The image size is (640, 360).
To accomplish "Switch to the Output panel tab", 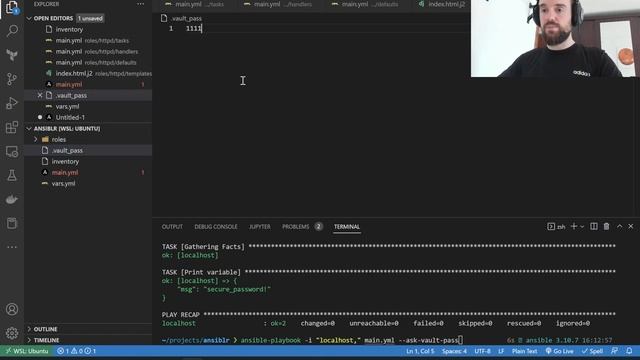I will (x=172, y=227).
